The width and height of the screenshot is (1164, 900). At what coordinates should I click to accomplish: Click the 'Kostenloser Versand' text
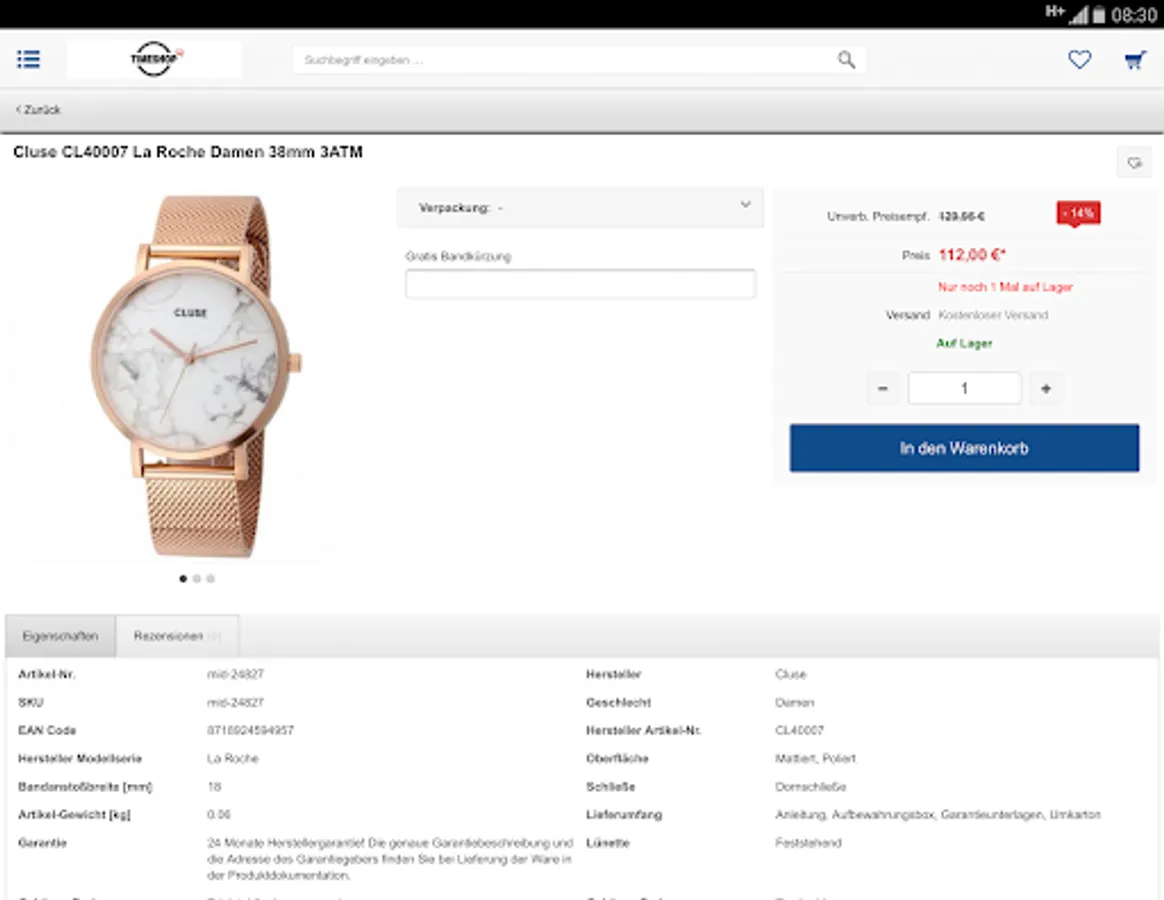(993, 315)
